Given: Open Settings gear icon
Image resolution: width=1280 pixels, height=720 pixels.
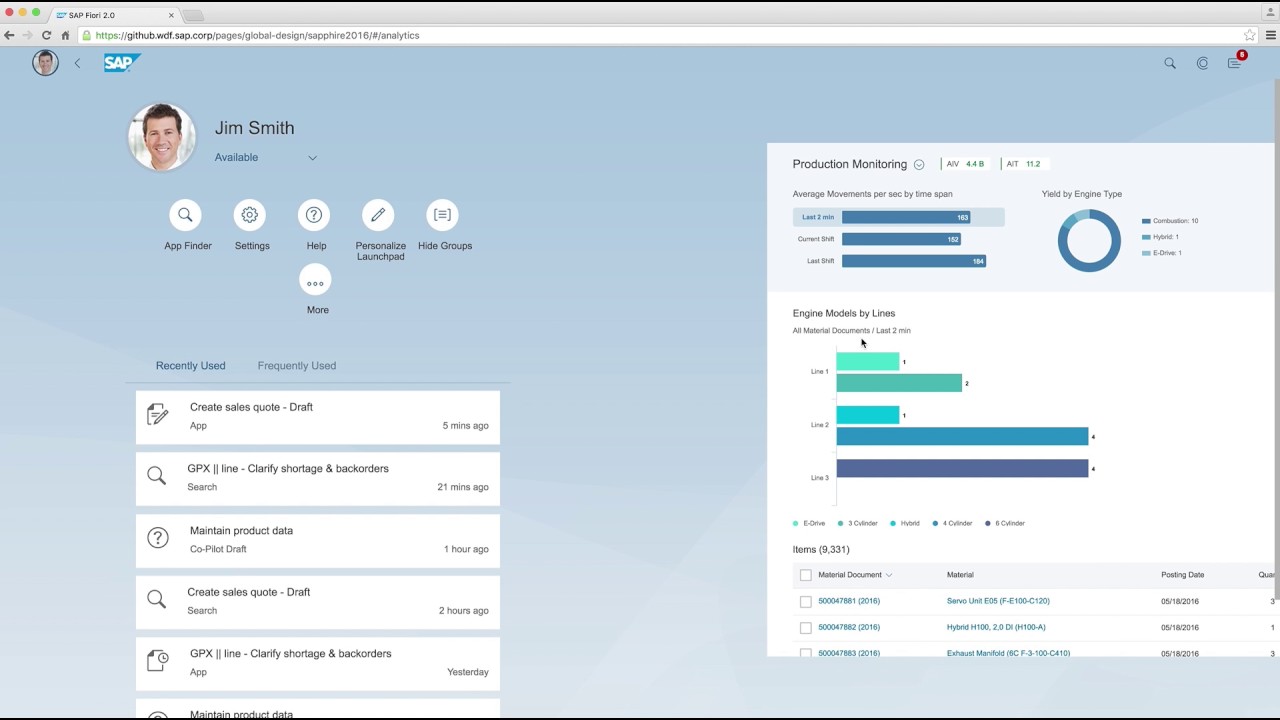Looking at the screenshot, I should 250,215.
